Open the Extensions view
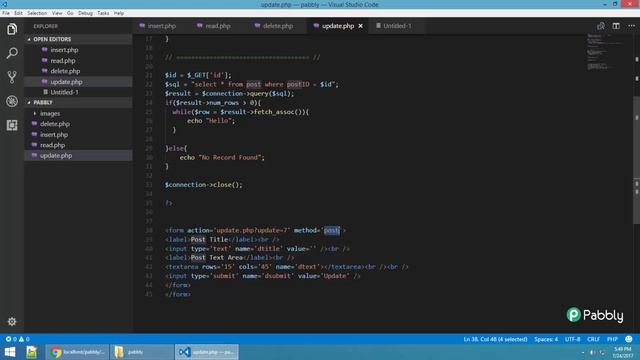The height and width of the screenshot is (360, 640). point(12,125)
